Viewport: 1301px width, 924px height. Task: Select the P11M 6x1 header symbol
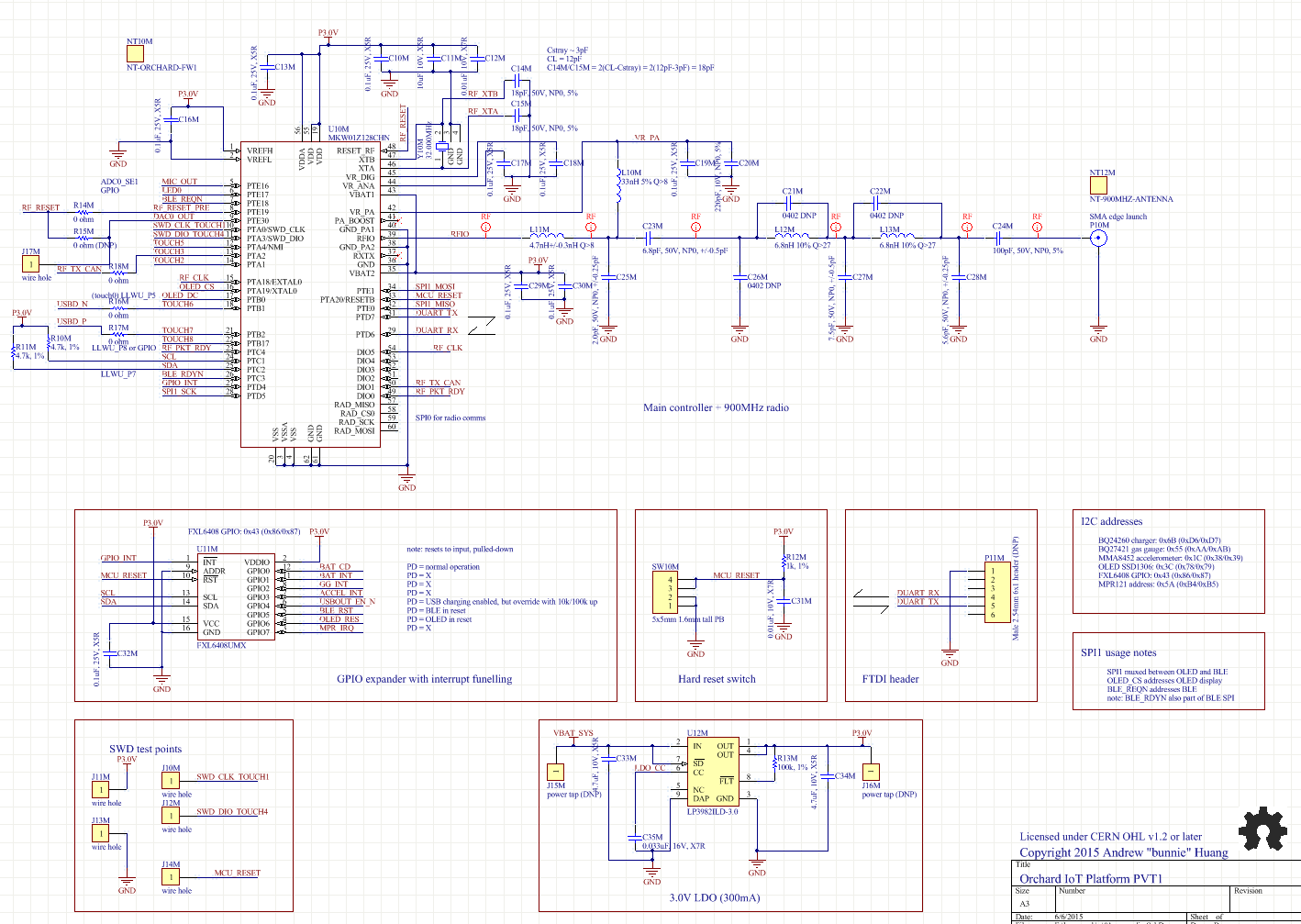click(x=996, y=593)
